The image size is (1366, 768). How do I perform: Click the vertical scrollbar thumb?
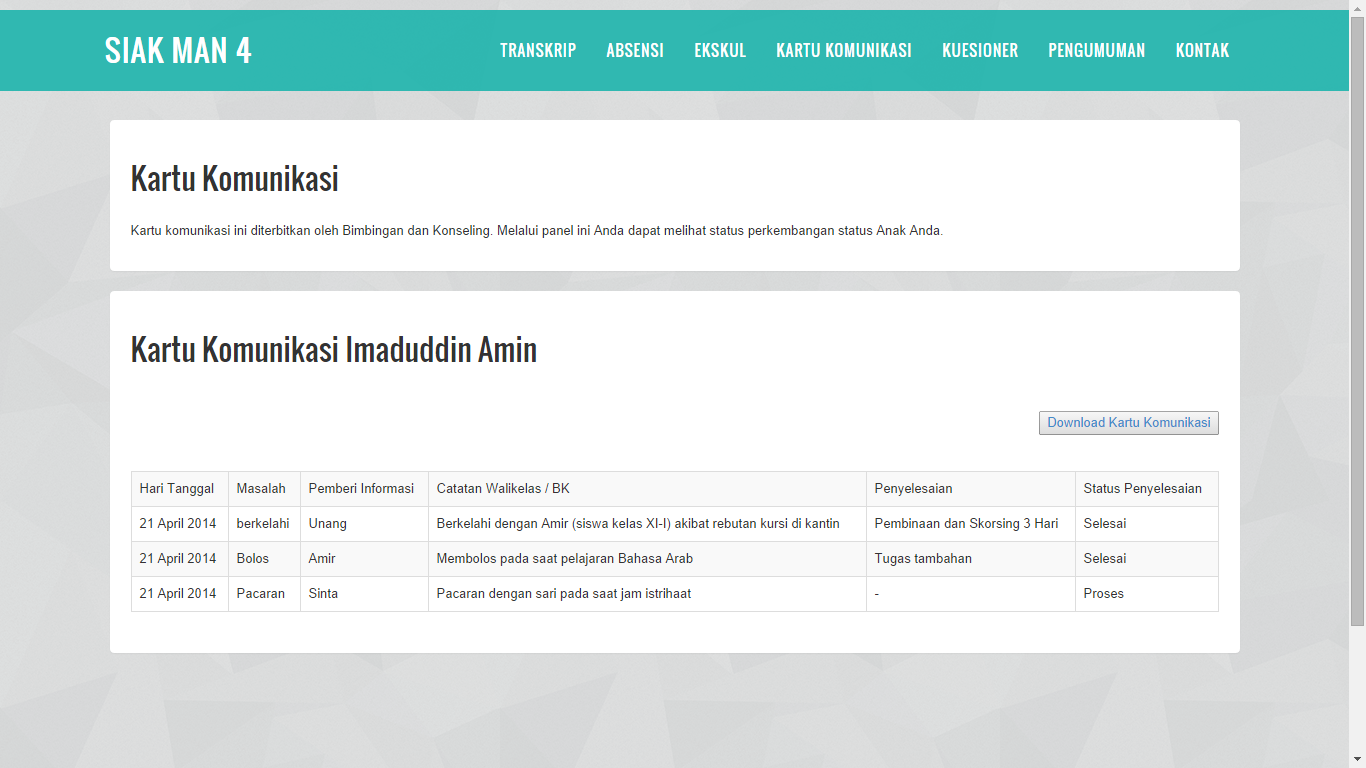[1357, 320]
